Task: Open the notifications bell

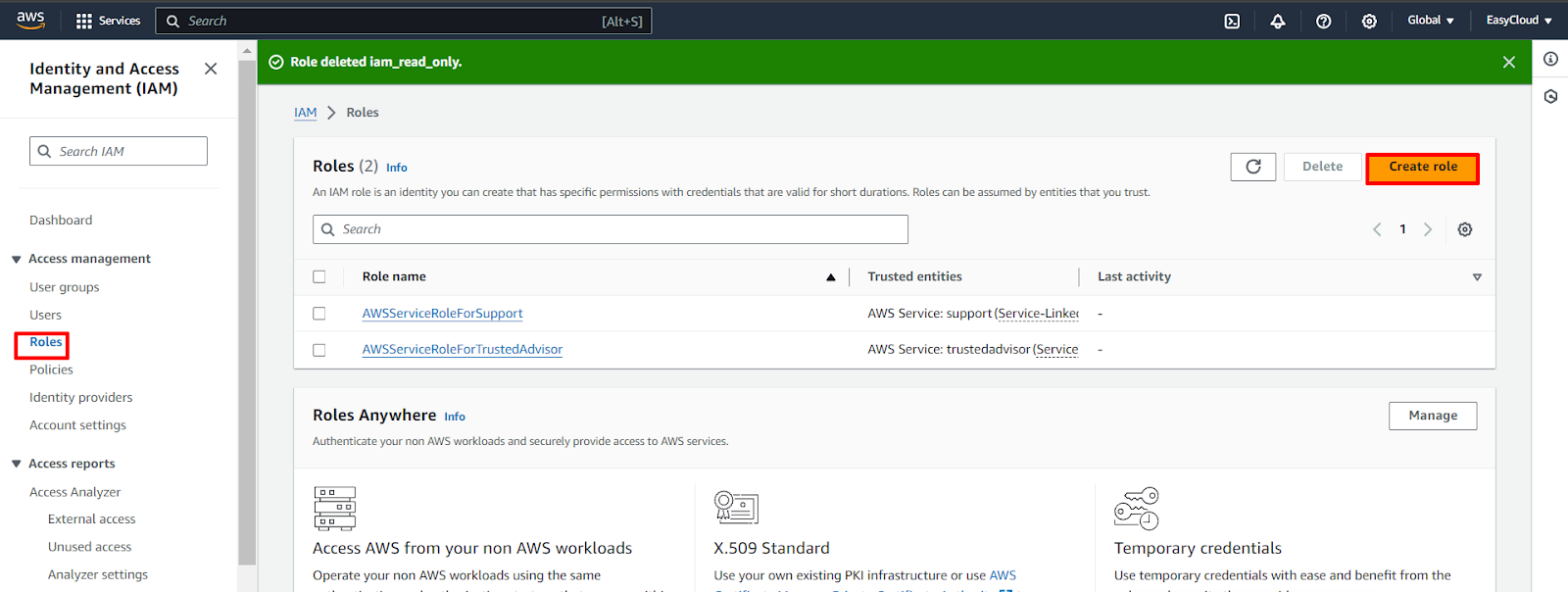Action: click(1278, 21)
